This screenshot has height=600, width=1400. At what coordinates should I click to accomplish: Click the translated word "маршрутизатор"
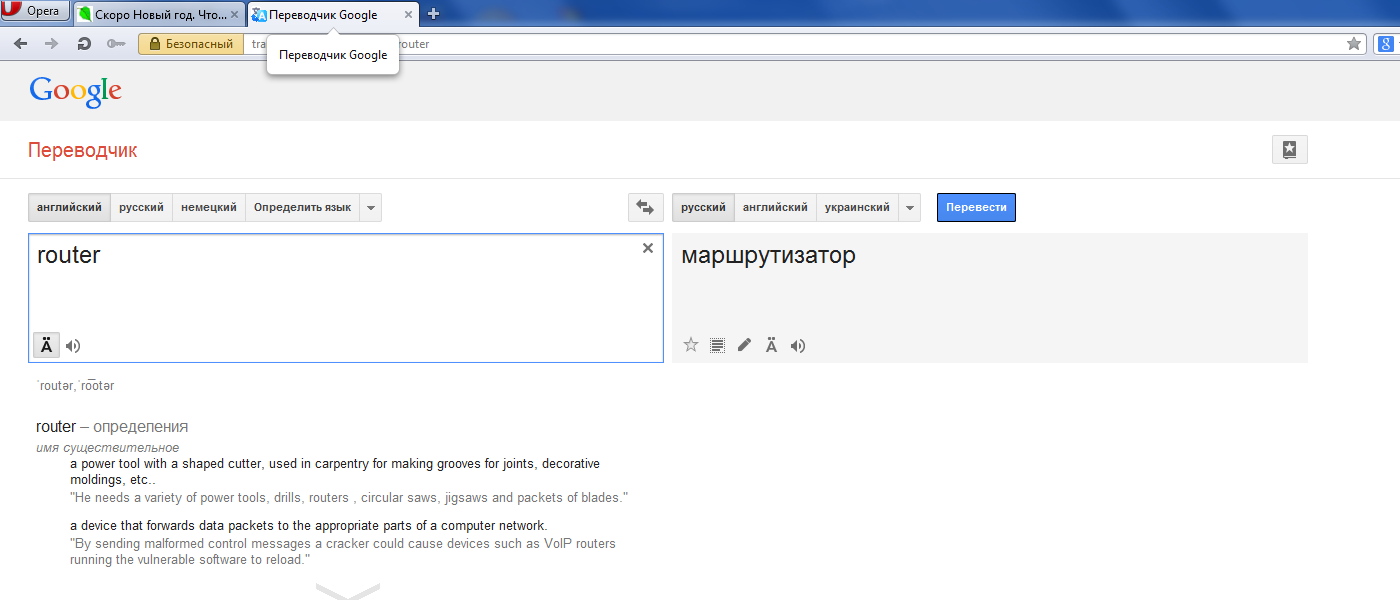click(x=768, y=256)
